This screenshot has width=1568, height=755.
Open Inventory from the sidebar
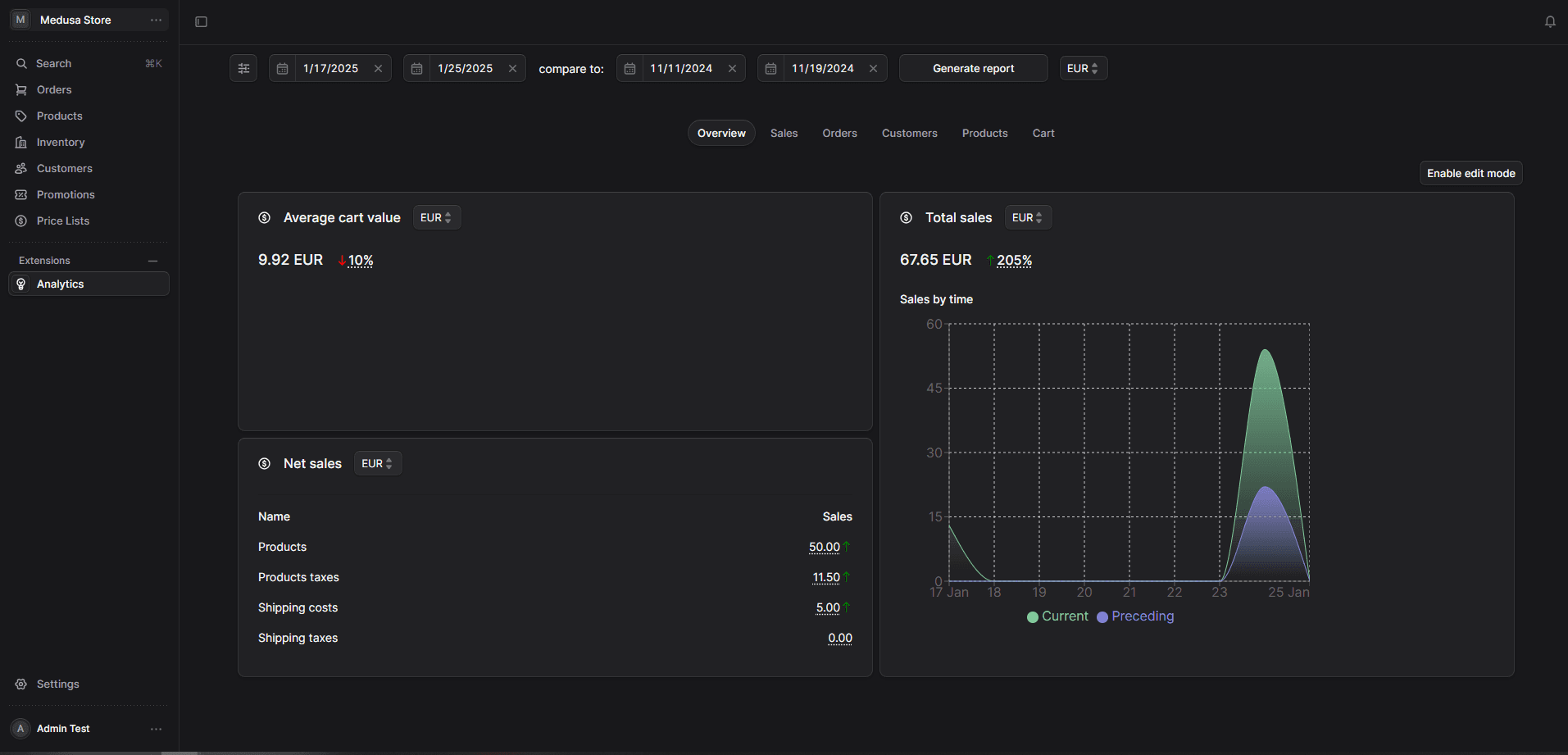click(61, 143)
